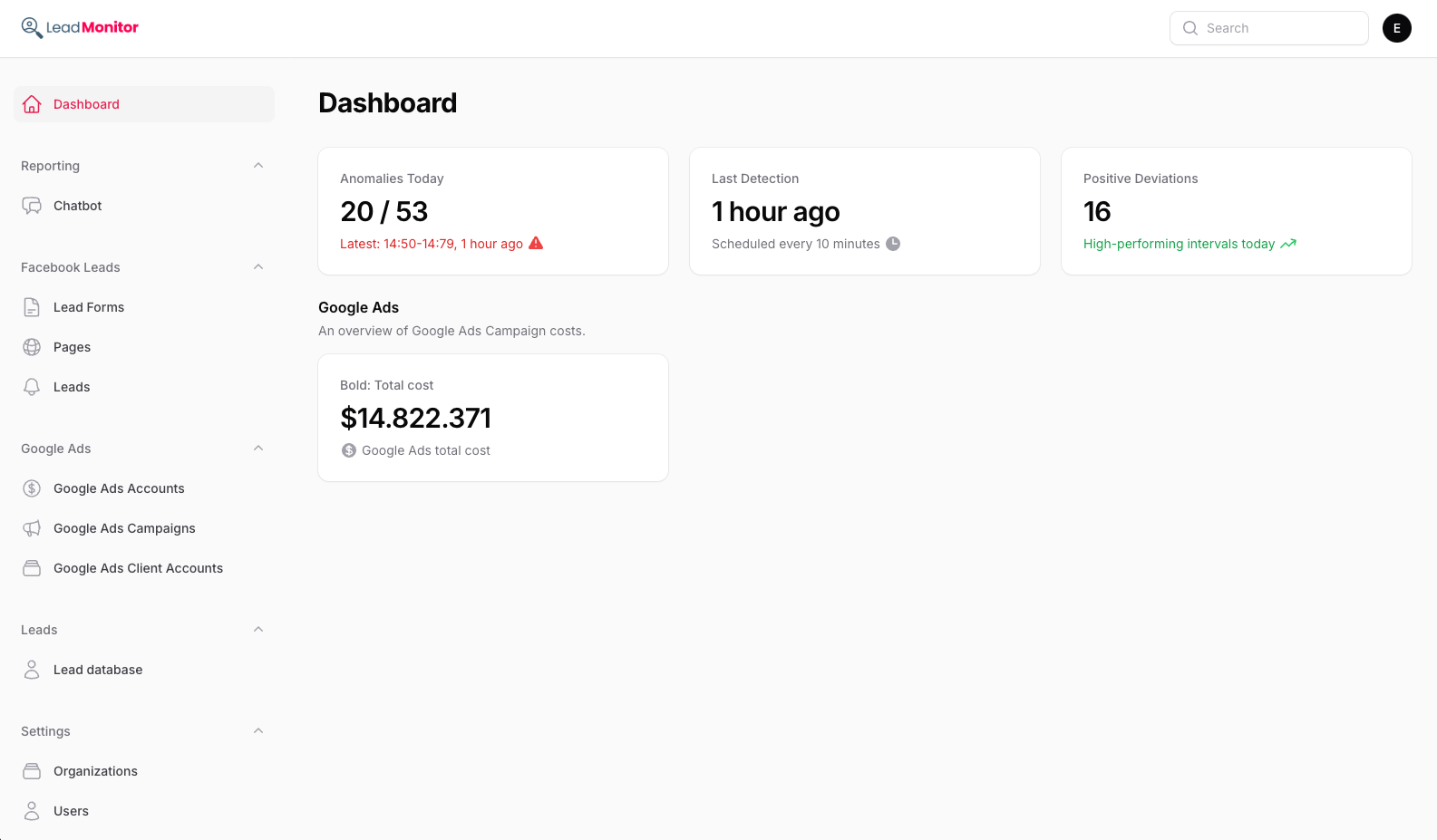Click the Users person icon
Viewport: 1437px width, 840px height.
coord(32,811)
